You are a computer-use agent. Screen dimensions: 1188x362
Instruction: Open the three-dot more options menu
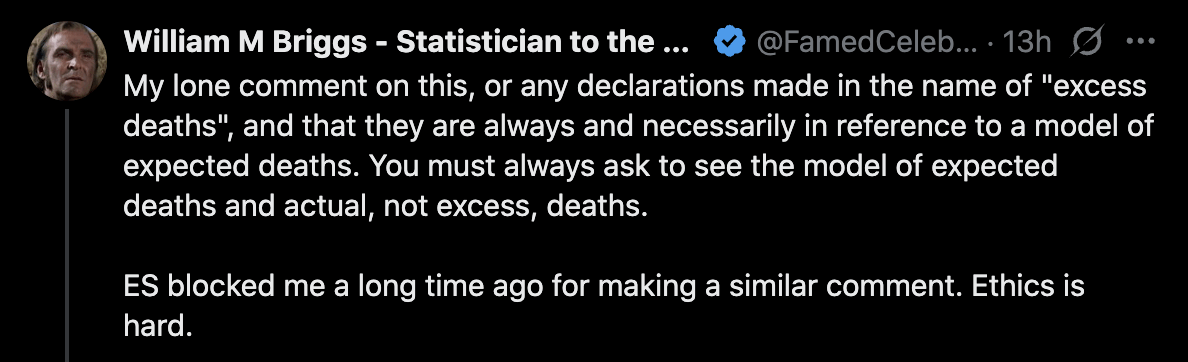pyautogui.click(x=1140, y=42)
